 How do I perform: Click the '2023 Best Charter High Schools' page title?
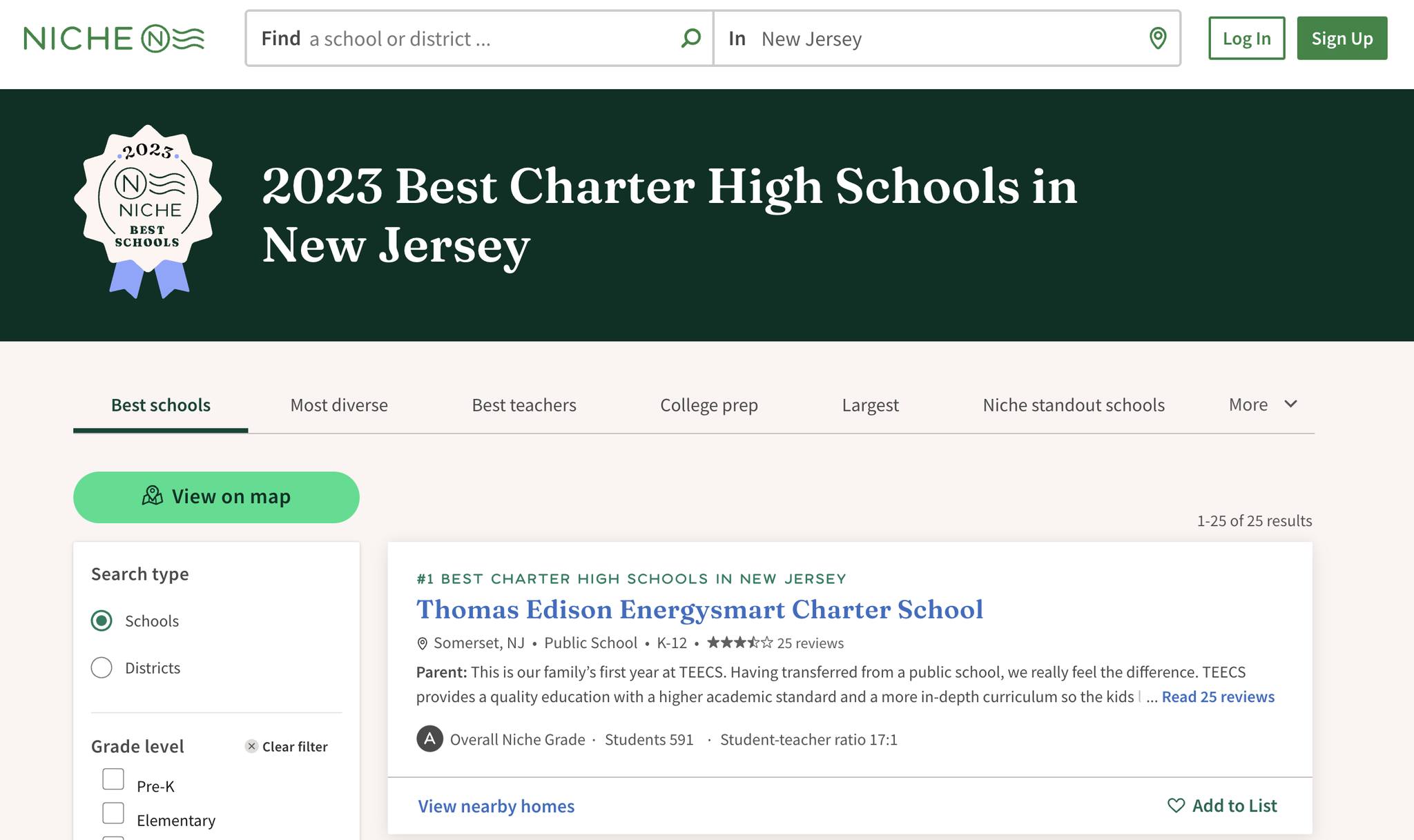[670, 215]
